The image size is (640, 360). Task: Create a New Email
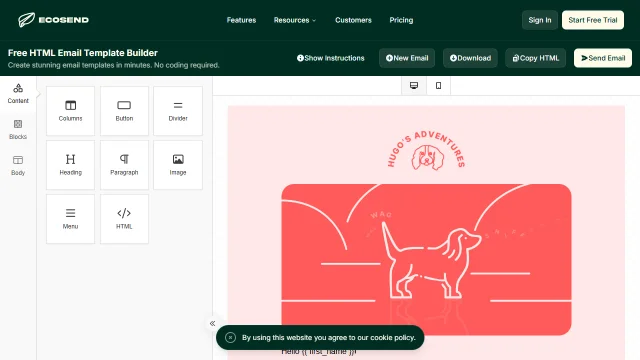[x=407, y=58]
